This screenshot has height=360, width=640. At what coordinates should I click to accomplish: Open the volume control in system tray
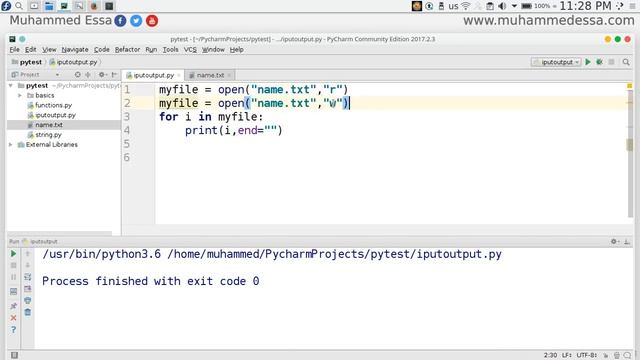(502, 6)
